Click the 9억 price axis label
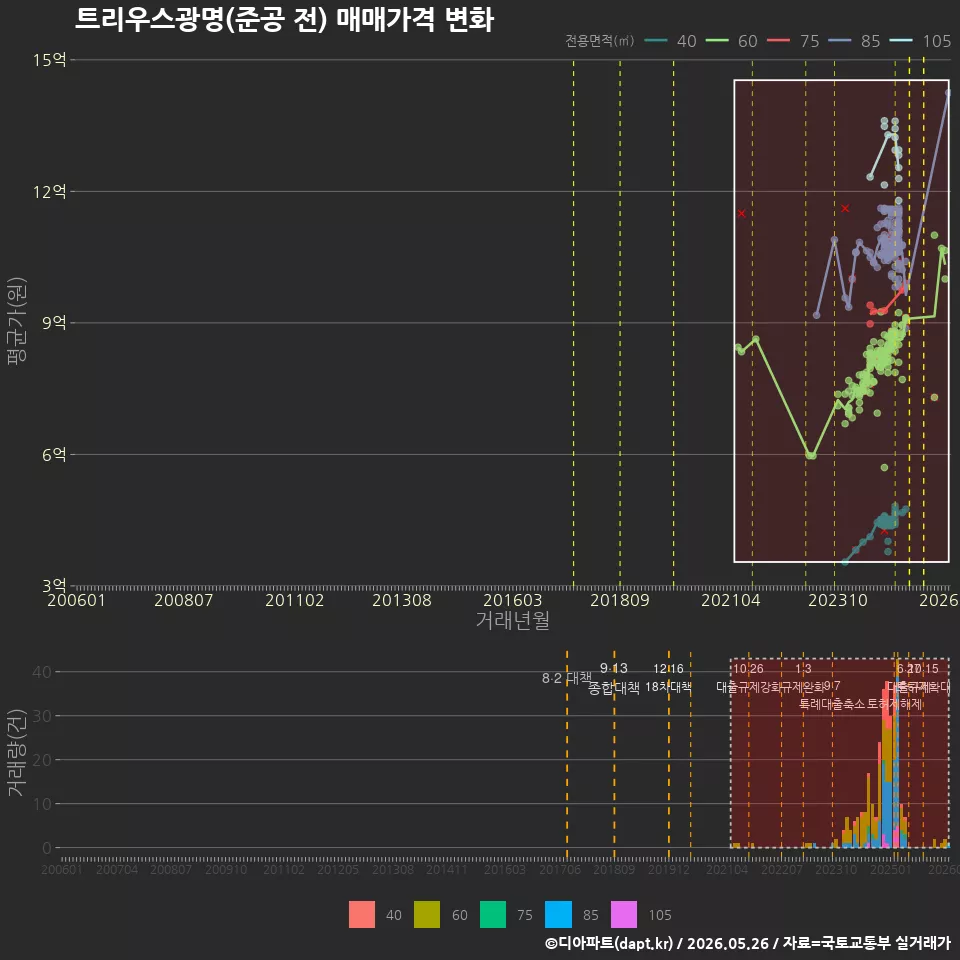 (x=54, y=323)
